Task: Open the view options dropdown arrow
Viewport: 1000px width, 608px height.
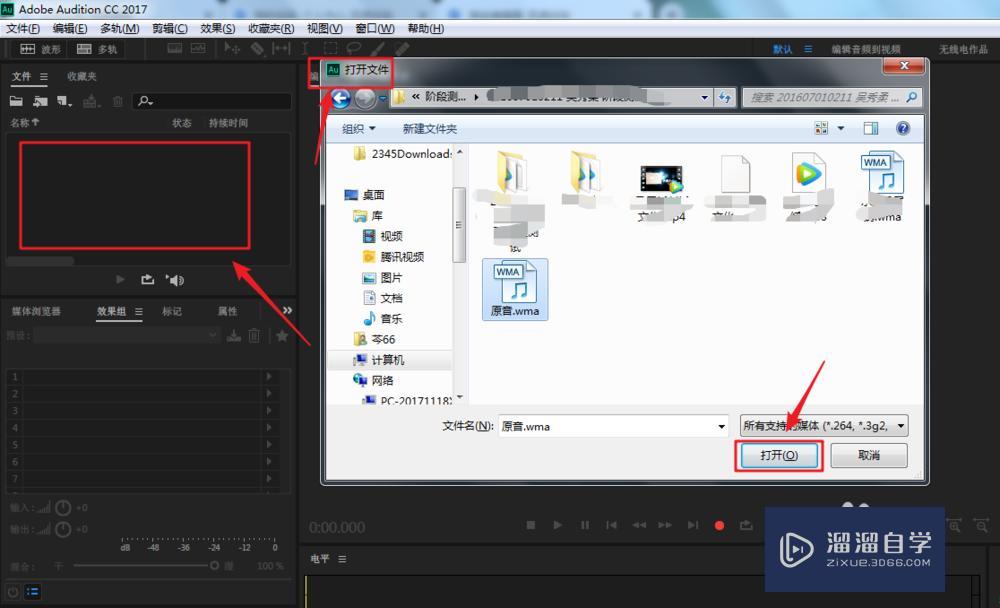Action: [x=841, y=128]
